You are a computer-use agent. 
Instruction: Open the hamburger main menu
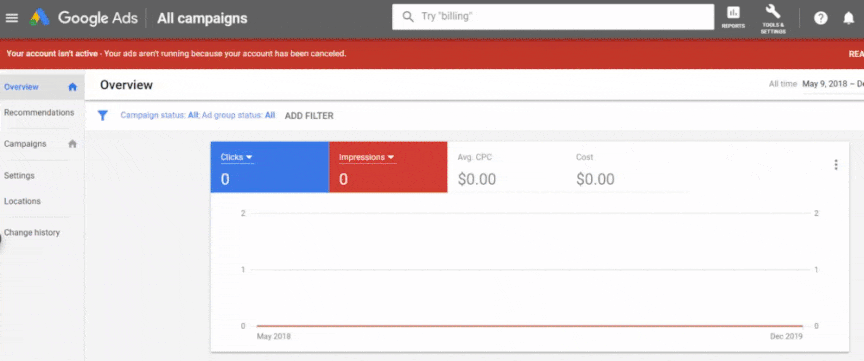[x=12, y=18]
